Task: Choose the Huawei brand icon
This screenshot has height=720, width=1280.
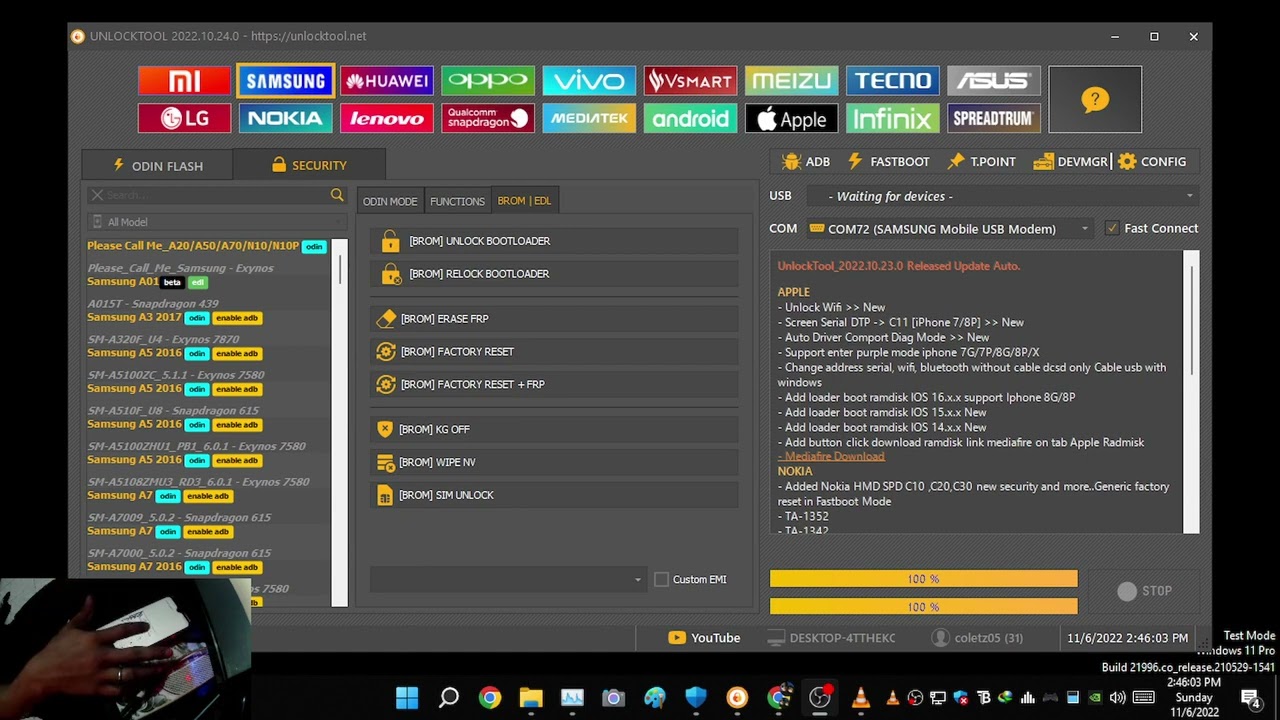Action: pyautogui.click(x=386, y=81)
